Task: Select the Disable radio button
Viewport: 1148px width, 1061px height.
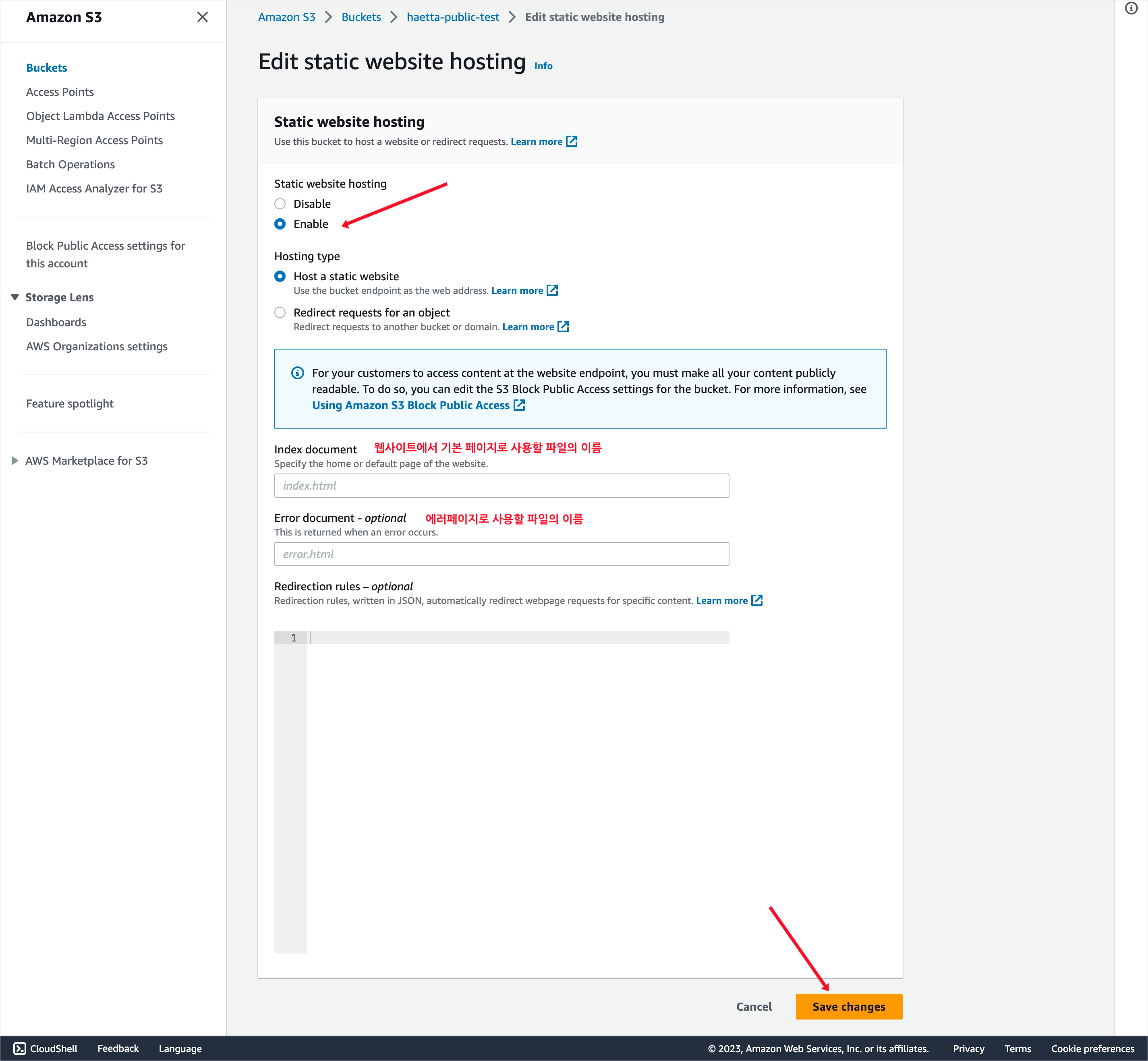Action: point(280,204)
